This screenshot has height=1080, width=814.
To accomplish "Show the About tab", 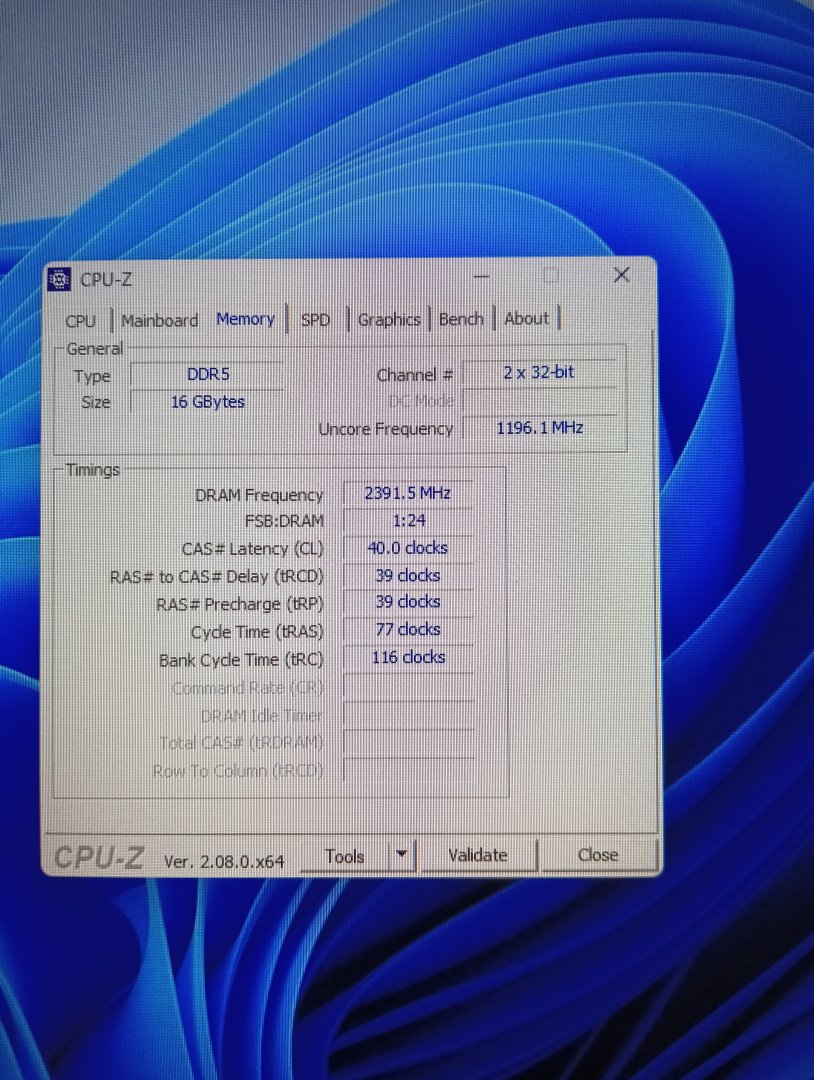I will click(527, 318).
